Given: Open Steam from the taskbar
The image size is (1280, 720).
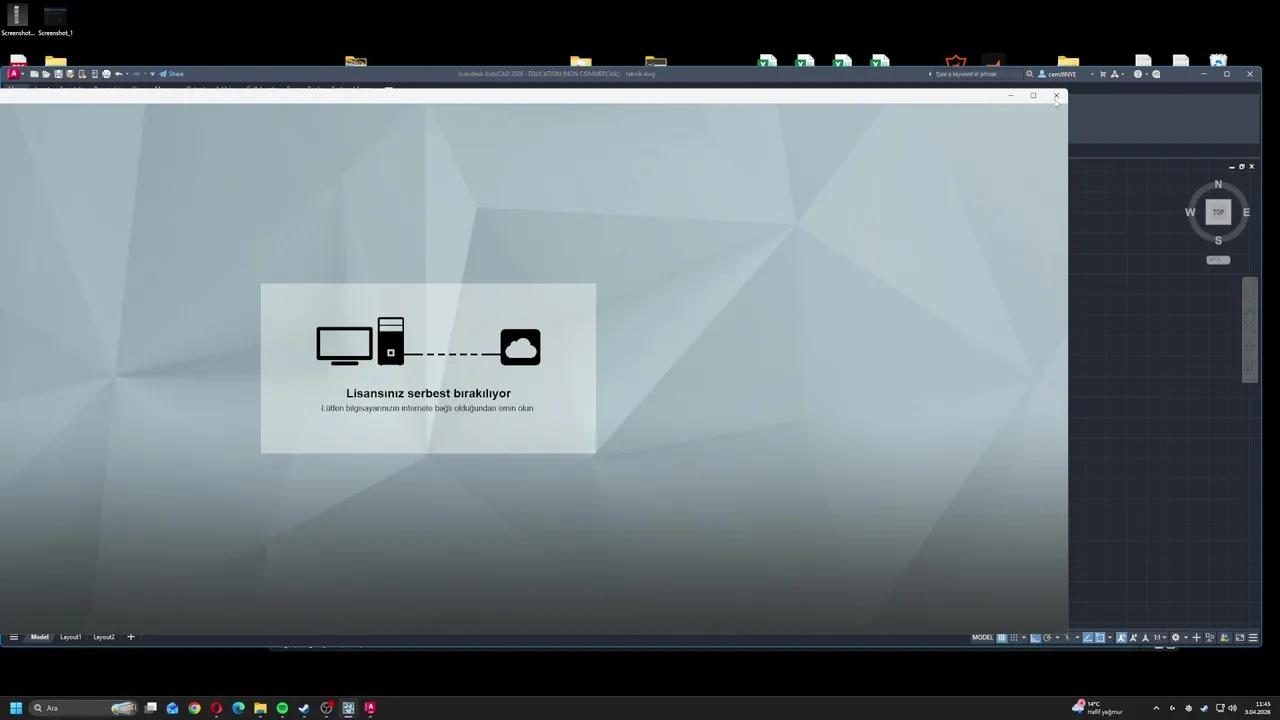Looking at the screenshot, I should [304, 708].
